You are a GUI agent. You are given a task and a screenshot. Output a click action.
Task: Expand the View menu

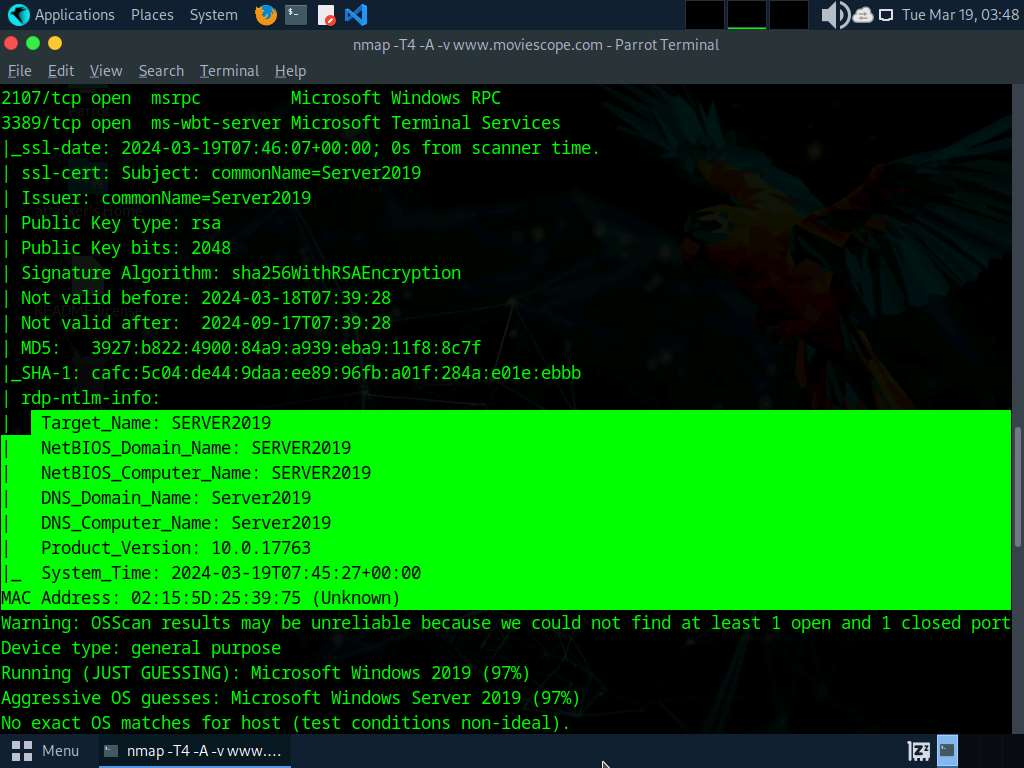(x=106, y=71)
